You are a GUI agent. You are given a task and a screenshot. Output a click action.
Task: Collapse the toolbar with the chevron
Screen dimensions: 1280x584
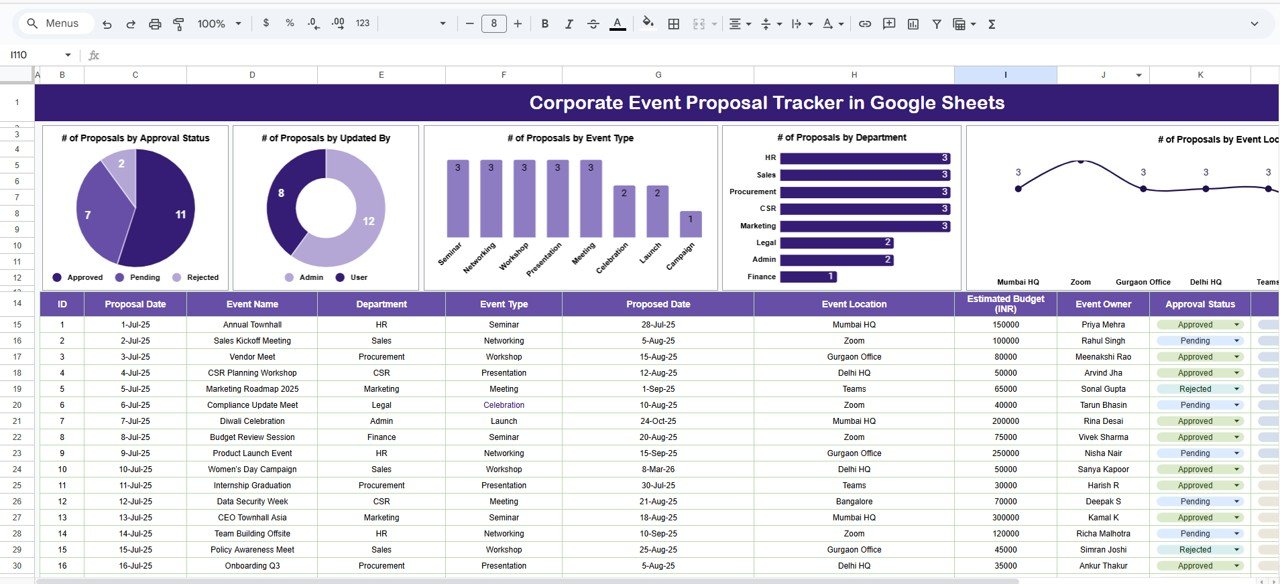1255,24
